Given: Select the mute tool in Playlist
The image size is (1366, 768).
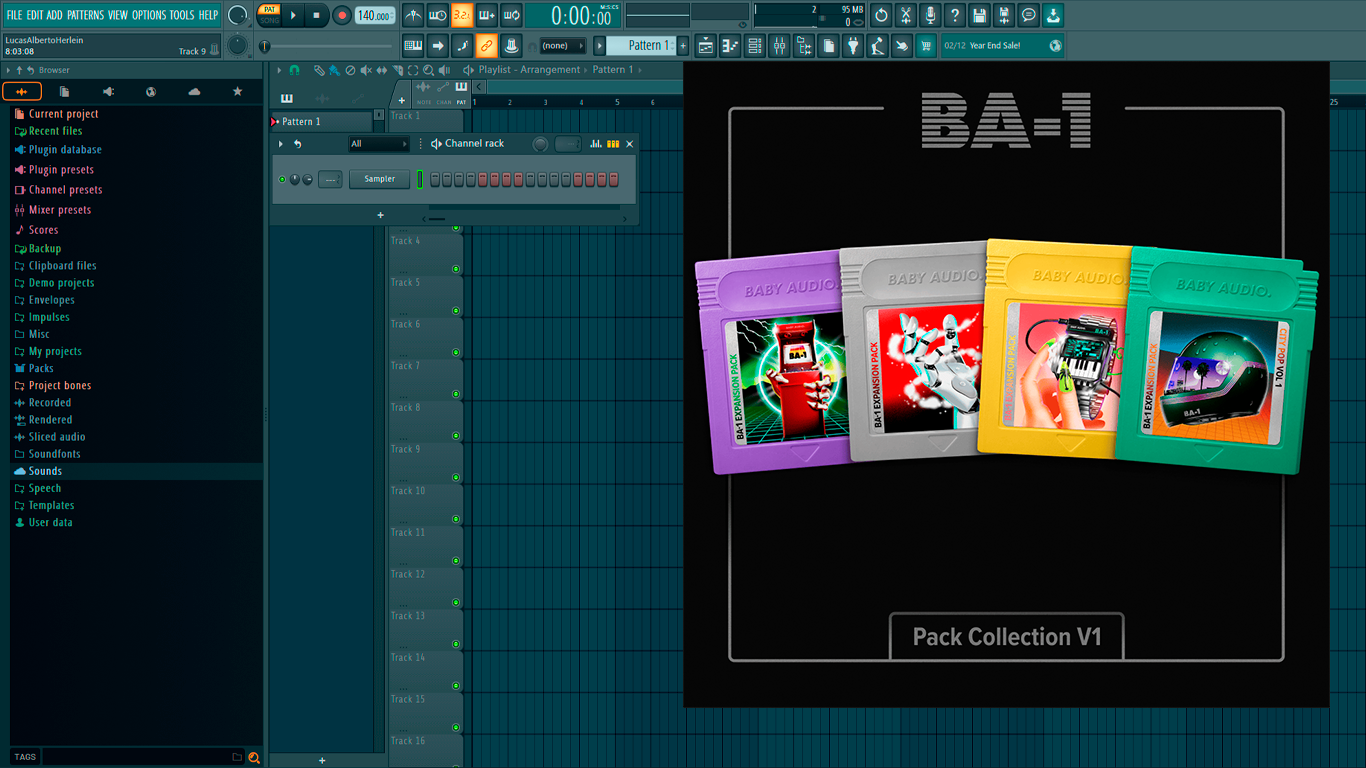Looking at the screenshot, I should pyautogui.click(x=366, y=70).
